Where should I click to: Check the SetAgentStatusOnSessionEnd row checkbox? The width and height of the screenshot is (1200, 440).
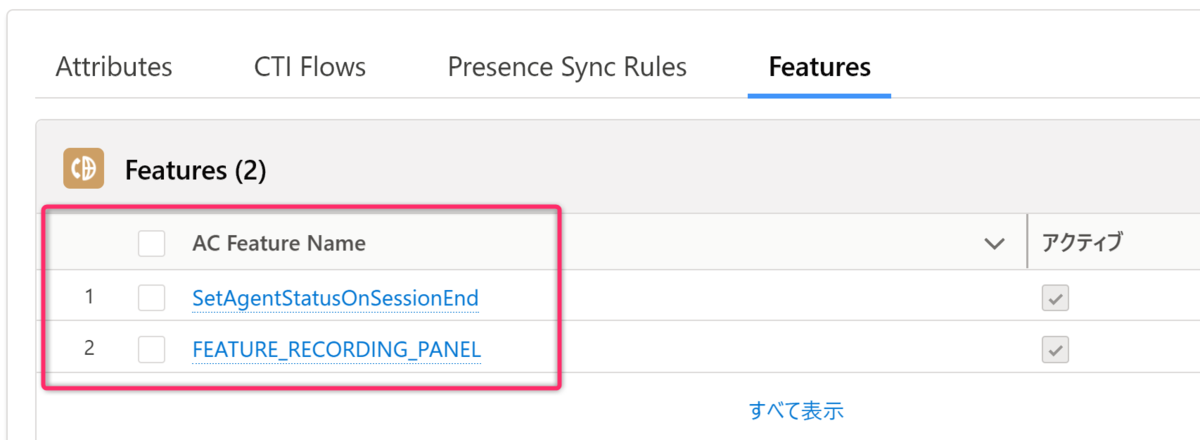[x=152, y=297]
